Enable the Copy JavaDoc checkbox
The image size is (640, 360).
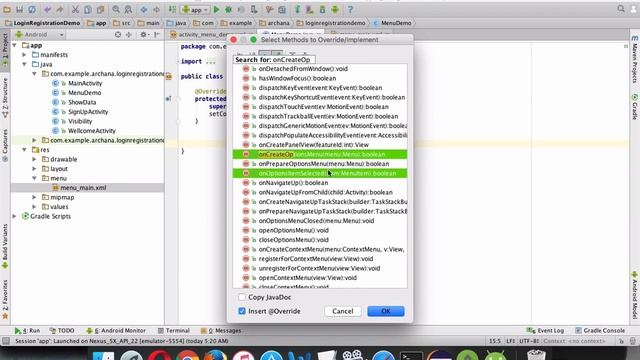242,297
